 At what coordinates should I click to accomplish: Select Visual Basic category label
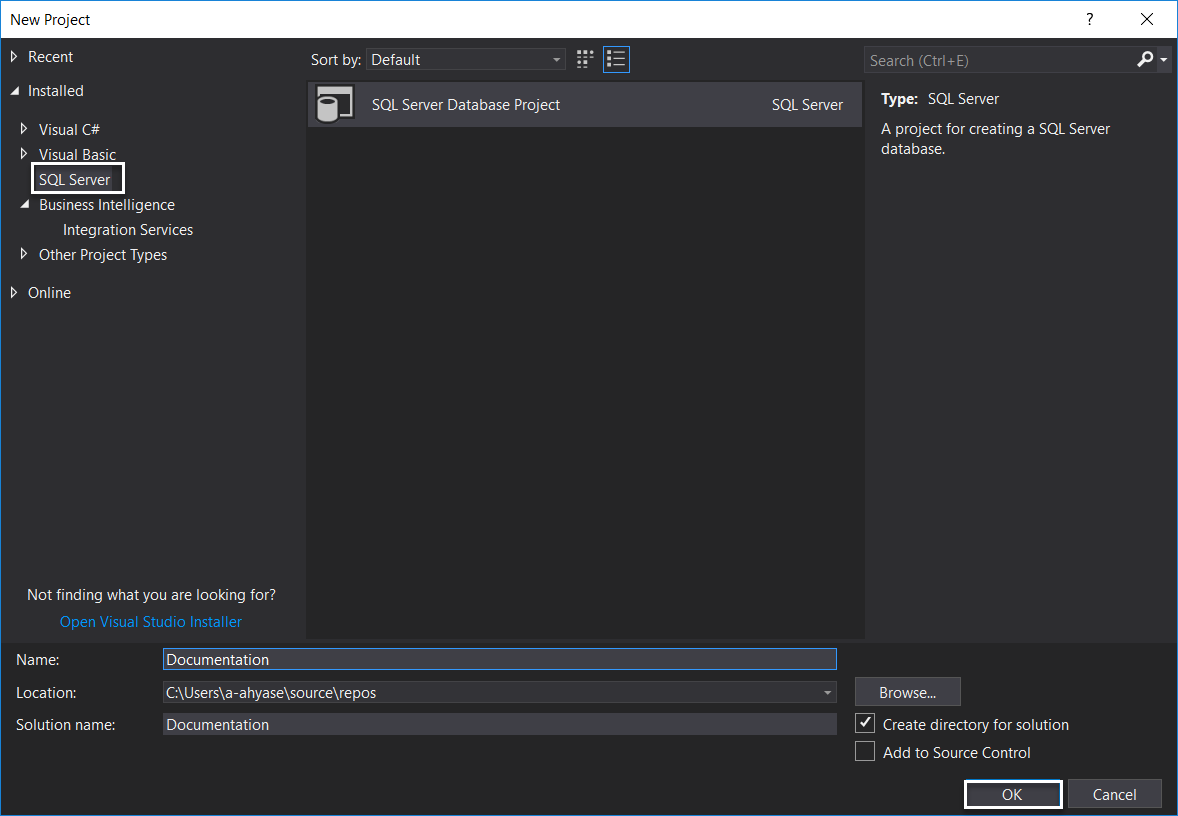(x=77, y=154)
